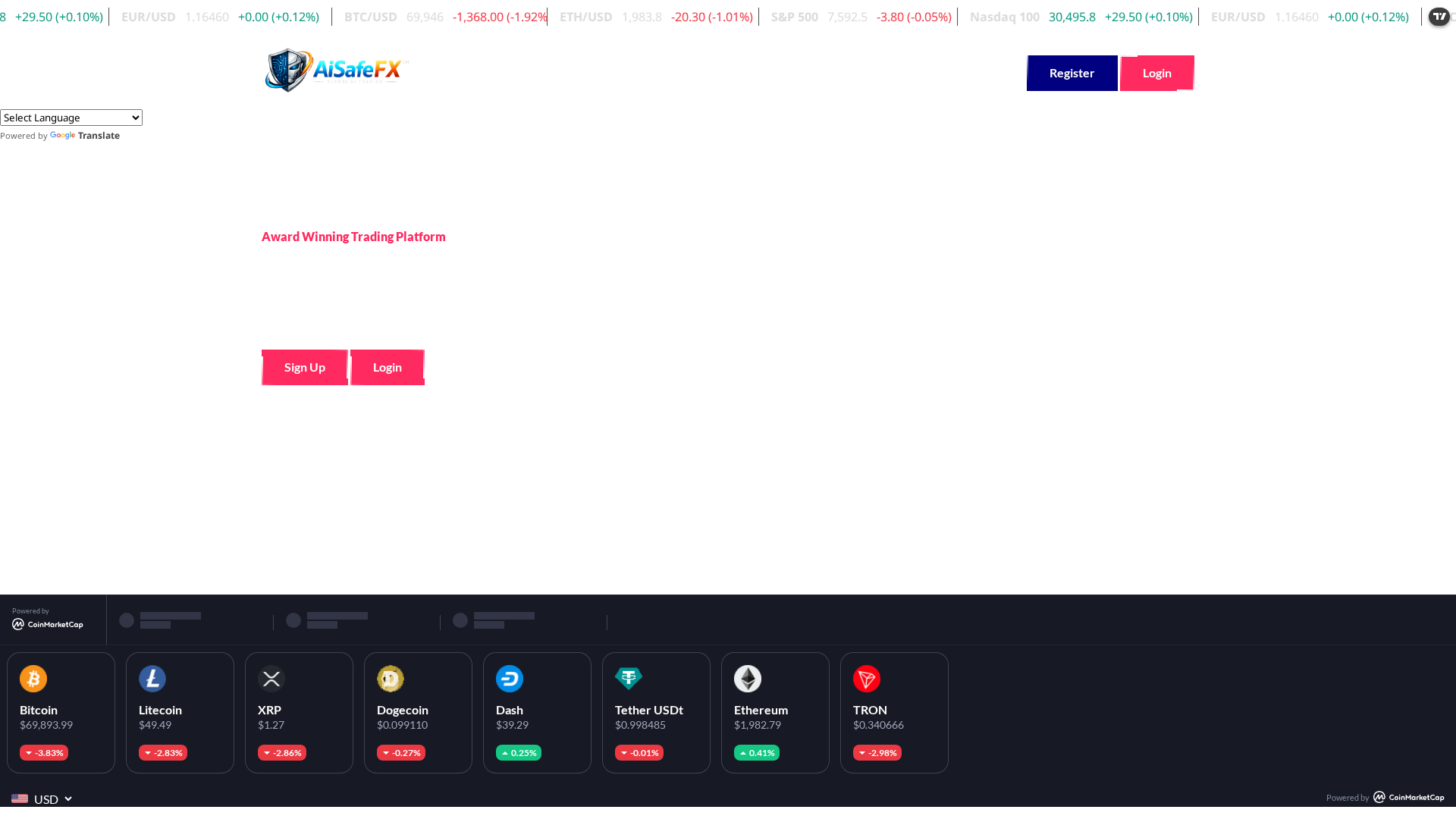Click the TRON coin icon
The height and width of the screenshot is (819, 1456).
[x=867, y=679]
